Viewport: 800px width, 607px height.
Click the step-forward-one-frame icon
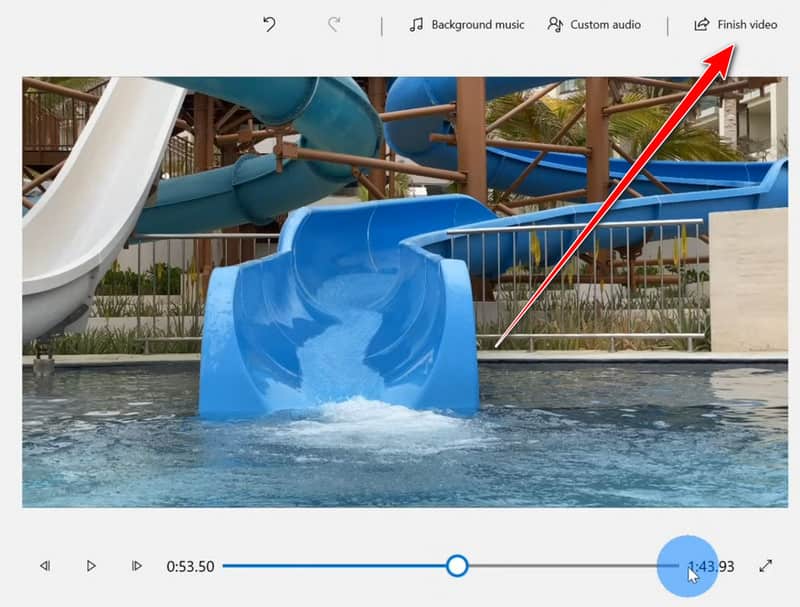click(x=136, y=565)
